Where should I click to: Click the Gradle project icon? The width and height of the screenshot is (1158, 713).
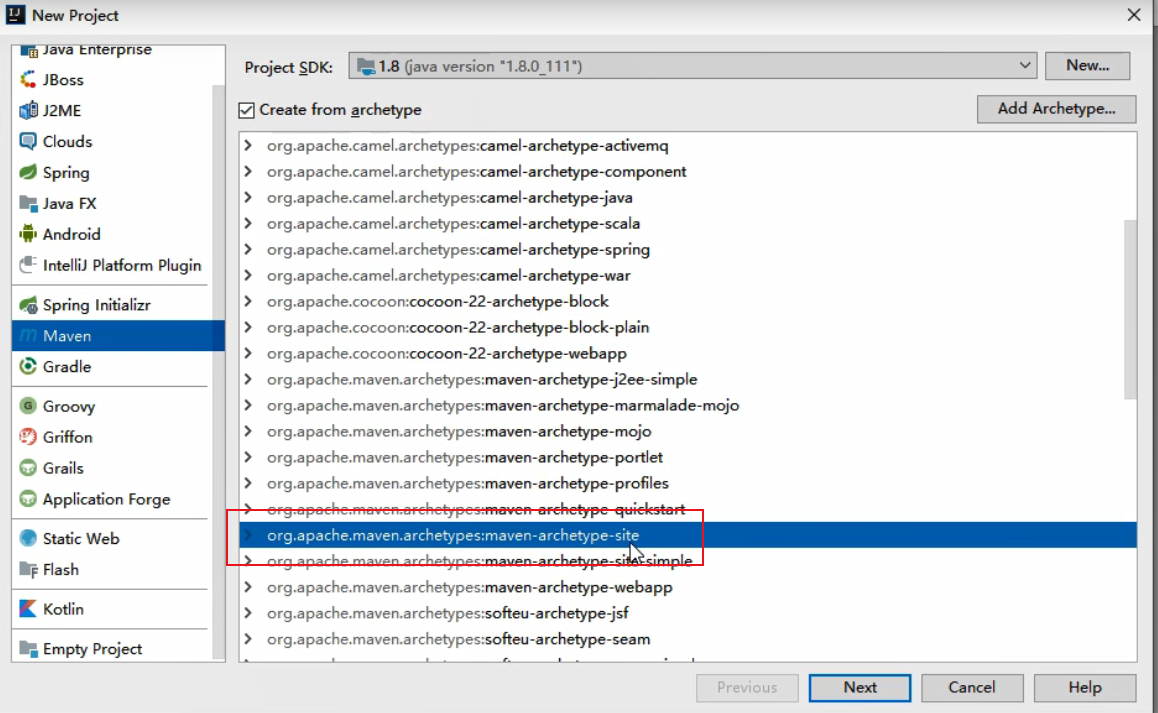pos(28,367)
